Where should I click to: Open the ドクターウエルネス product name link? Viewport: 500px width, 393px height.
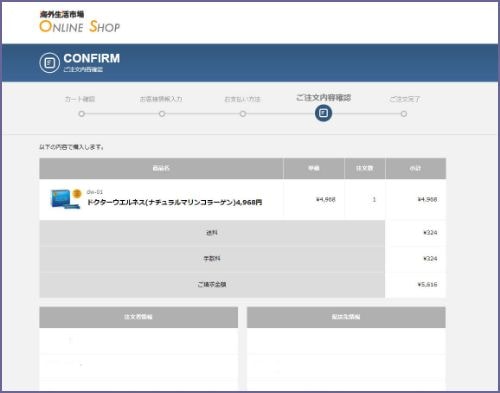174,202
